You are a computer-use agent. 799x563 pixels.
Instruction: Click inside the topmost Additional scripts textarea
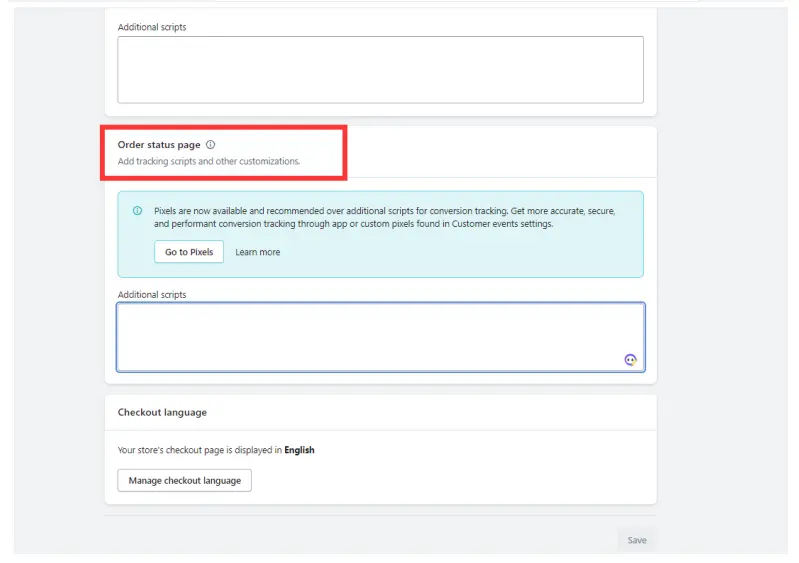[x=380, y=69]
